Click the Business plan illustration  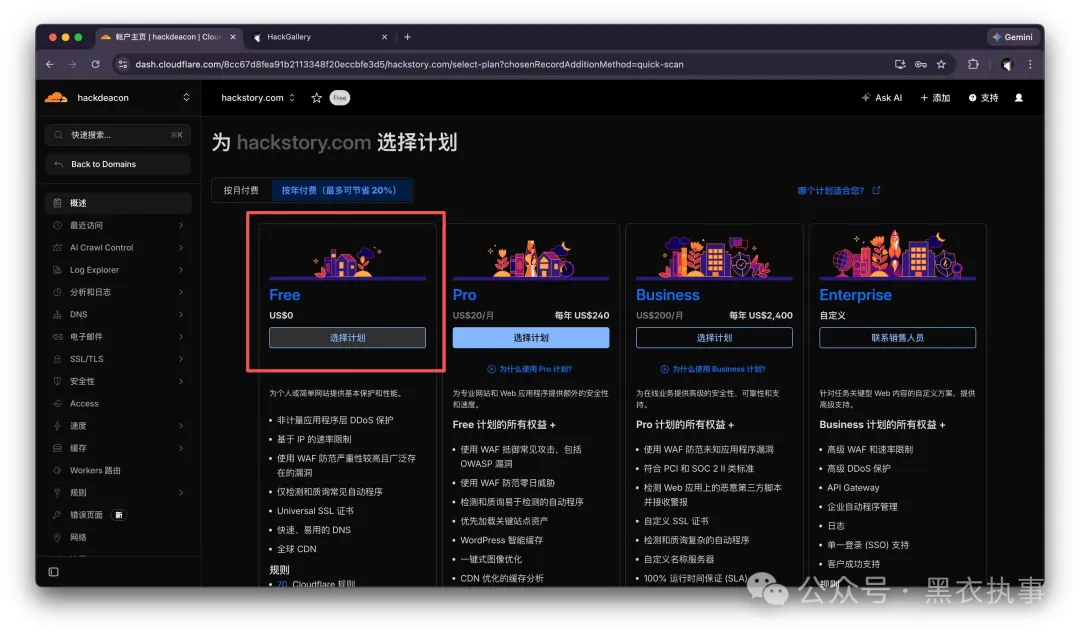(714, 256)
